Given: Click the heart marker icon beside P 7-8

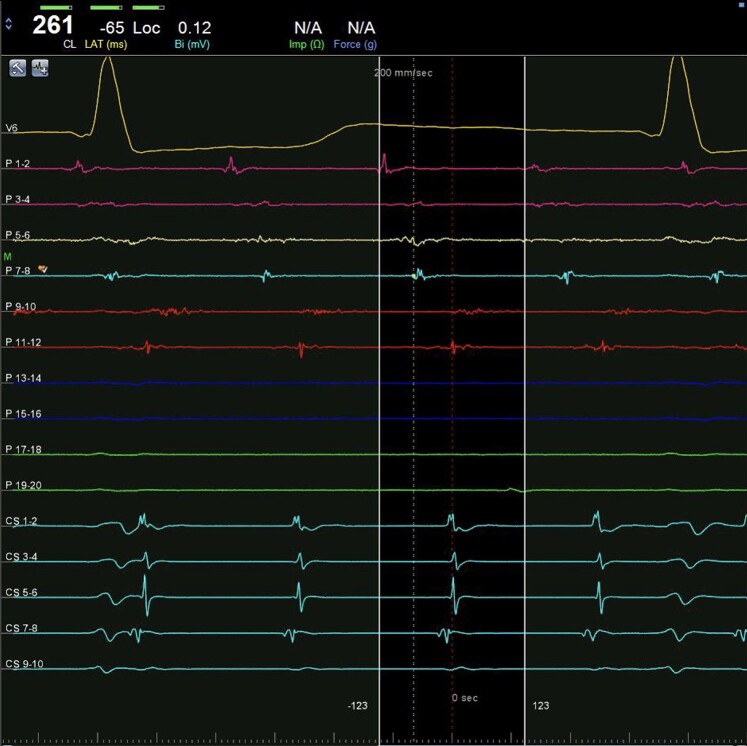Looking at the screenshot, I should click(43, 269).
